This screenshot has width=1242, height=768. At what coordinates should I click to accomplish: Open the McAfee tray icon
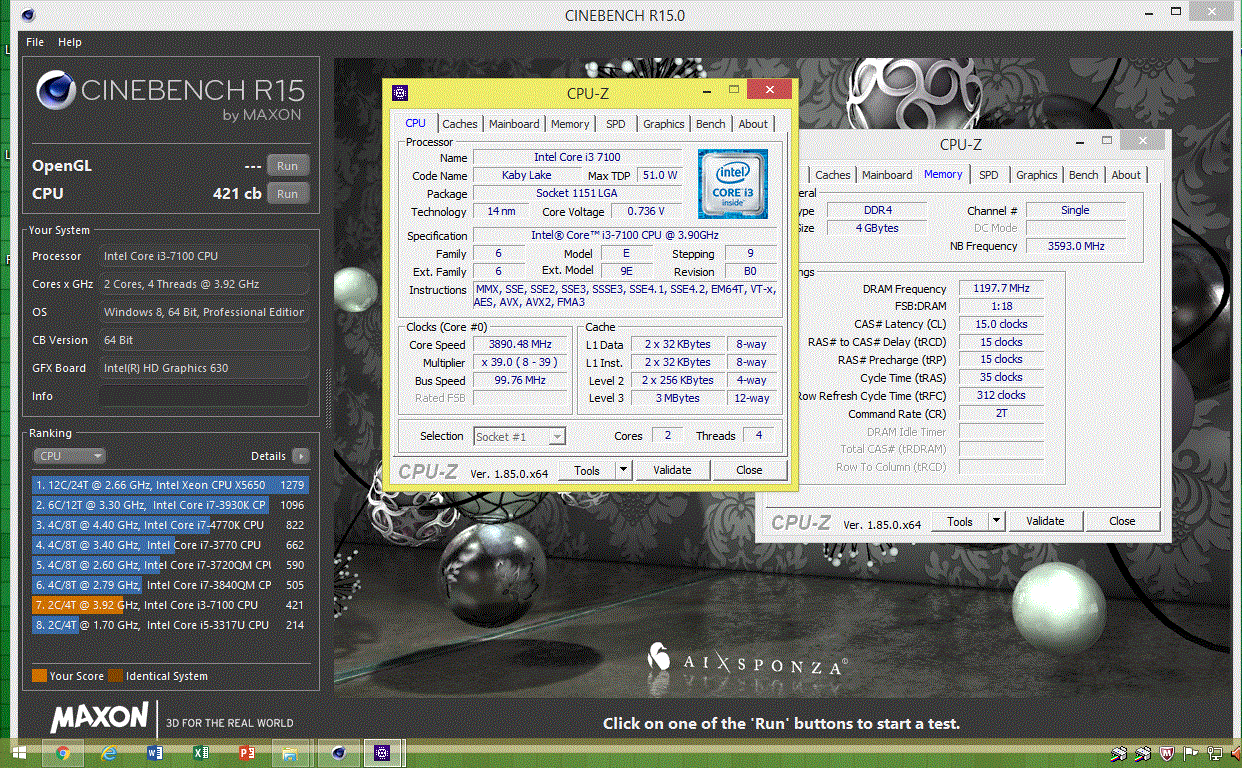[x=1167, y=753]
